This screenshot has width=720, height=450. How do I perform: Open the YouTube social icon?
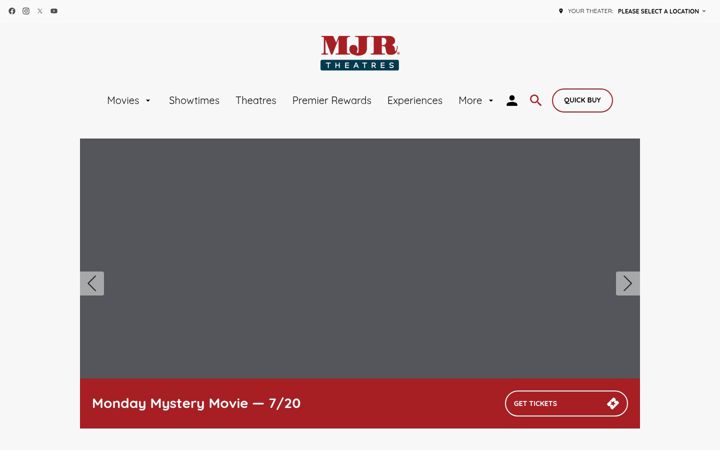click(x=54, y=11)
